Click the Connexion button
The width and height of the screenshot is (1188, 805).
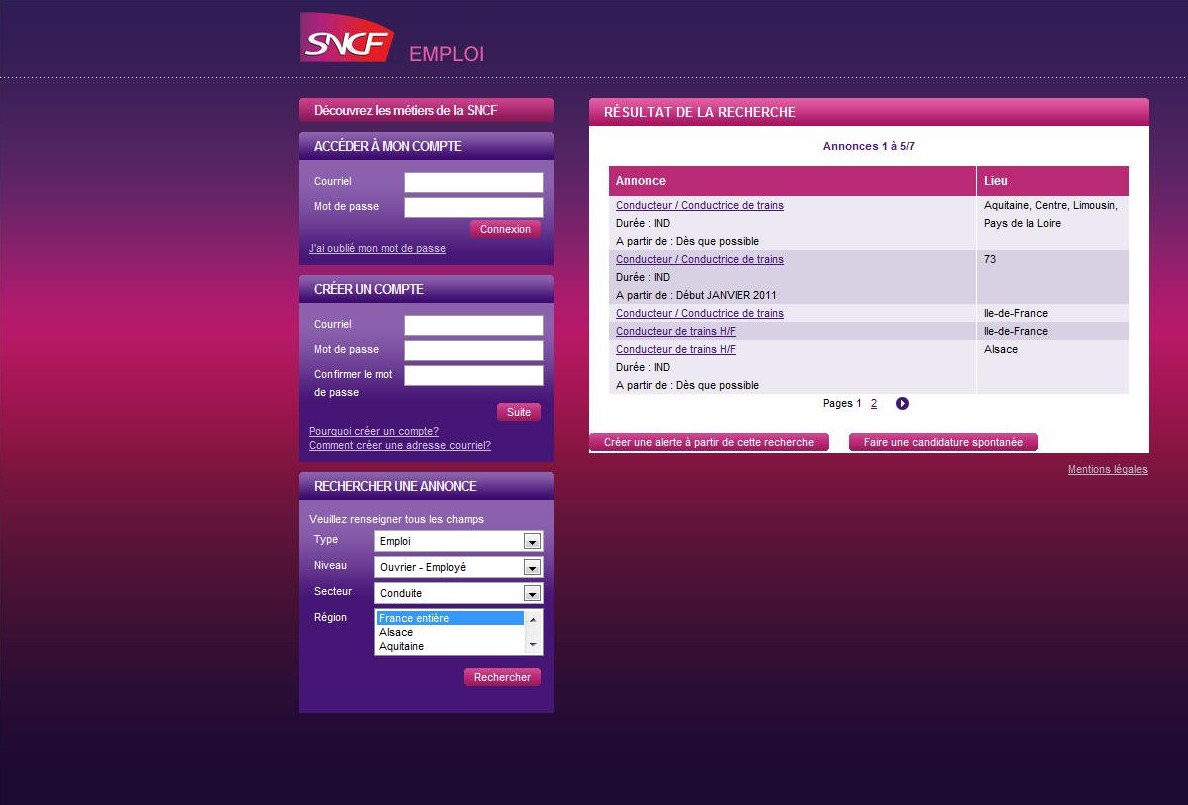coord(505,229)
